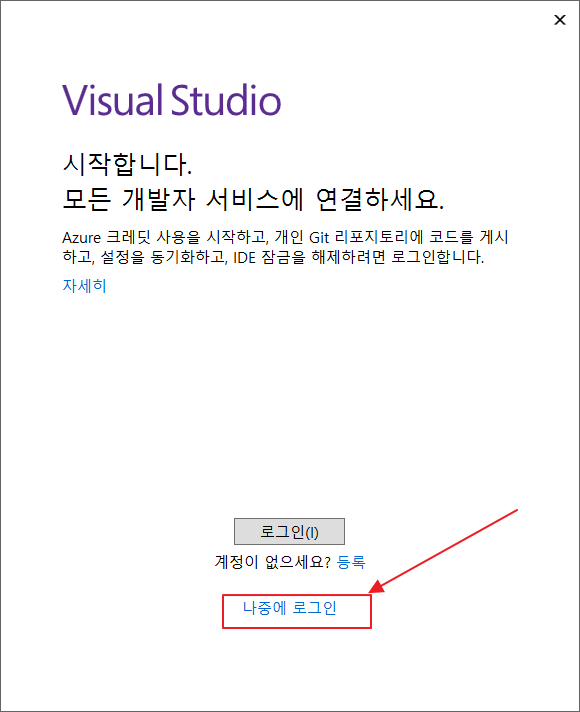Close the Visual Studio sign-in dialog
Screen dimensions: 580x712
point(560,20)
